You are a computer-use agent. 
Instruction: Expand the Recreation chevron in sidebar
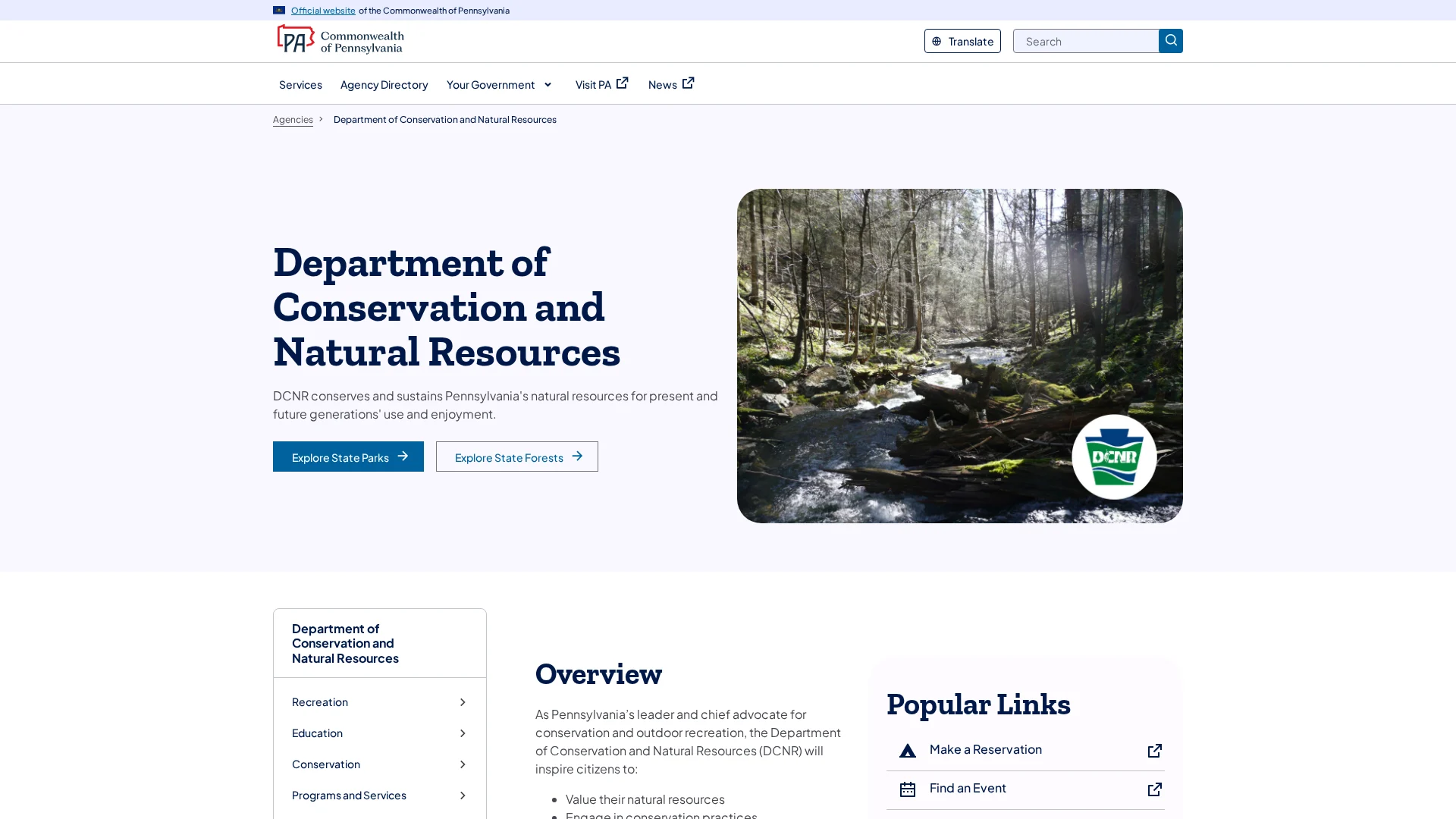463,702
